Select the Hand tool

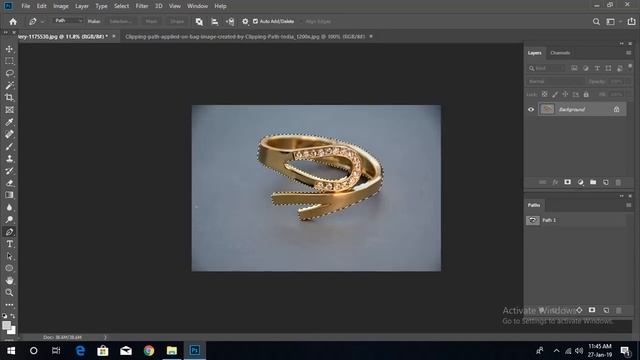point(9,280)
